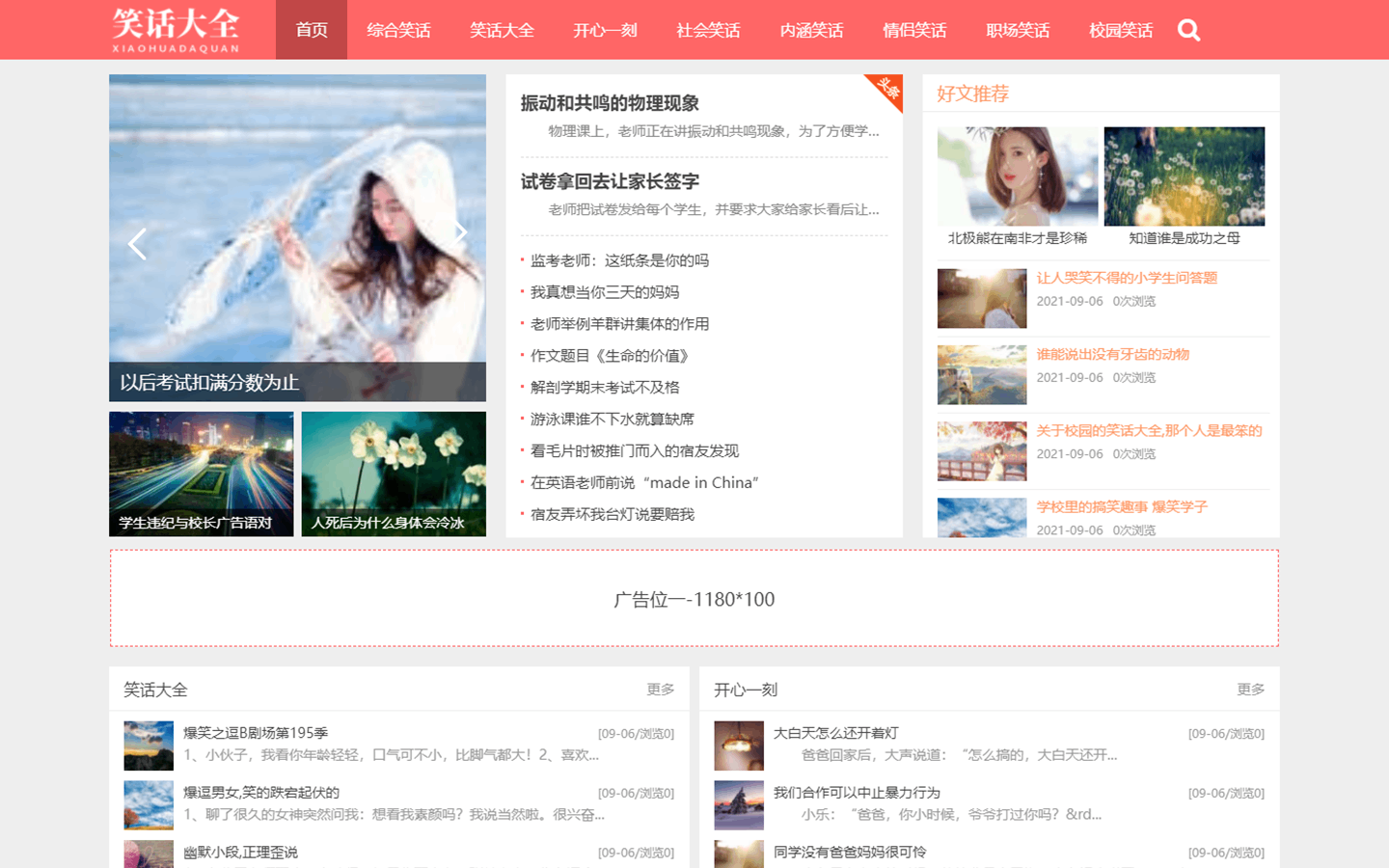Click thumbnail beside 爆笑之逗B剧场第195季
1389x868 pixels.
coord(149,746)
